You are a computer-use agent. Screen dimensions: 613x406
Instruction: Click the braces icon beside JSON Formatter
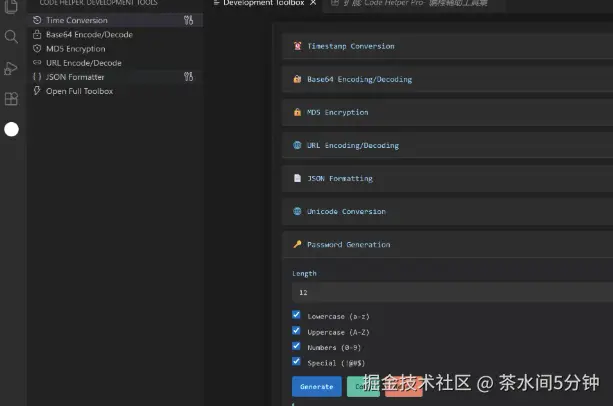point(37,77)
